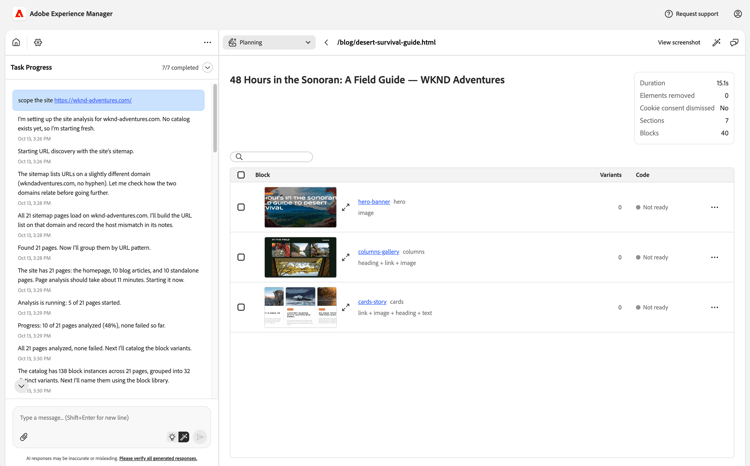
Task: Toggle the magic wand icon in message box
Action: tap(184, 437)
